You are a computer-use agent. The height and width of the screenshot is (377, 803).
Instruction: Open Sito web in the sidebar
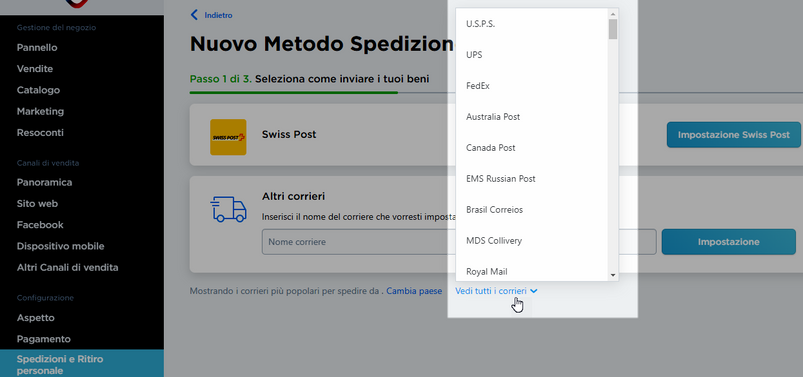click(37, 203)
